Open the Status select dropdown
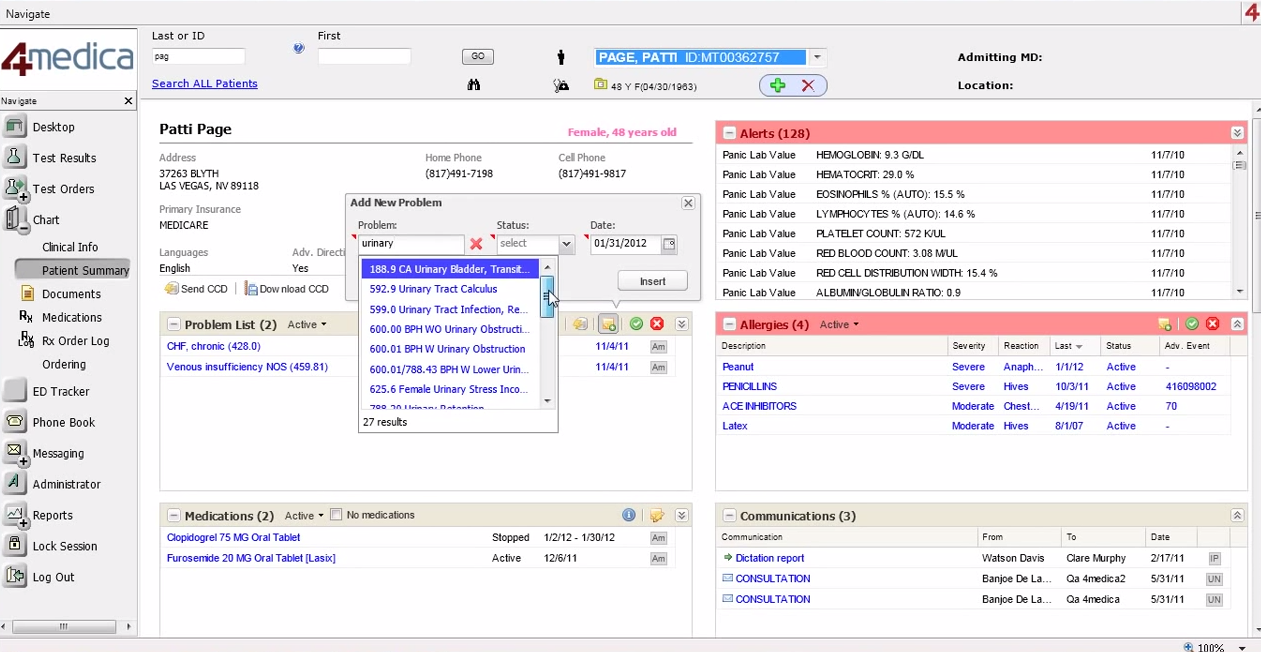This screenshot has height=652, width=1261. [566, 244]
